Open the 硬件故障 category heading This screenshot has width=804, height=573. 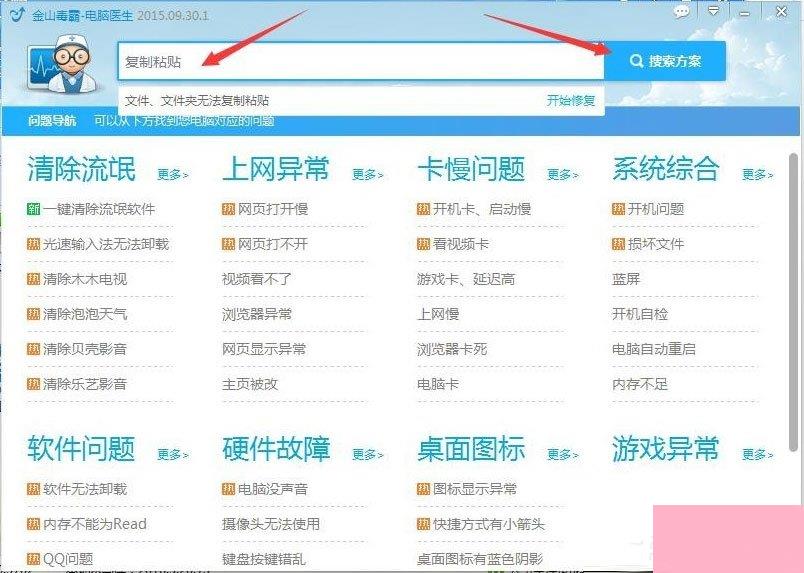[x=276, y=449]
